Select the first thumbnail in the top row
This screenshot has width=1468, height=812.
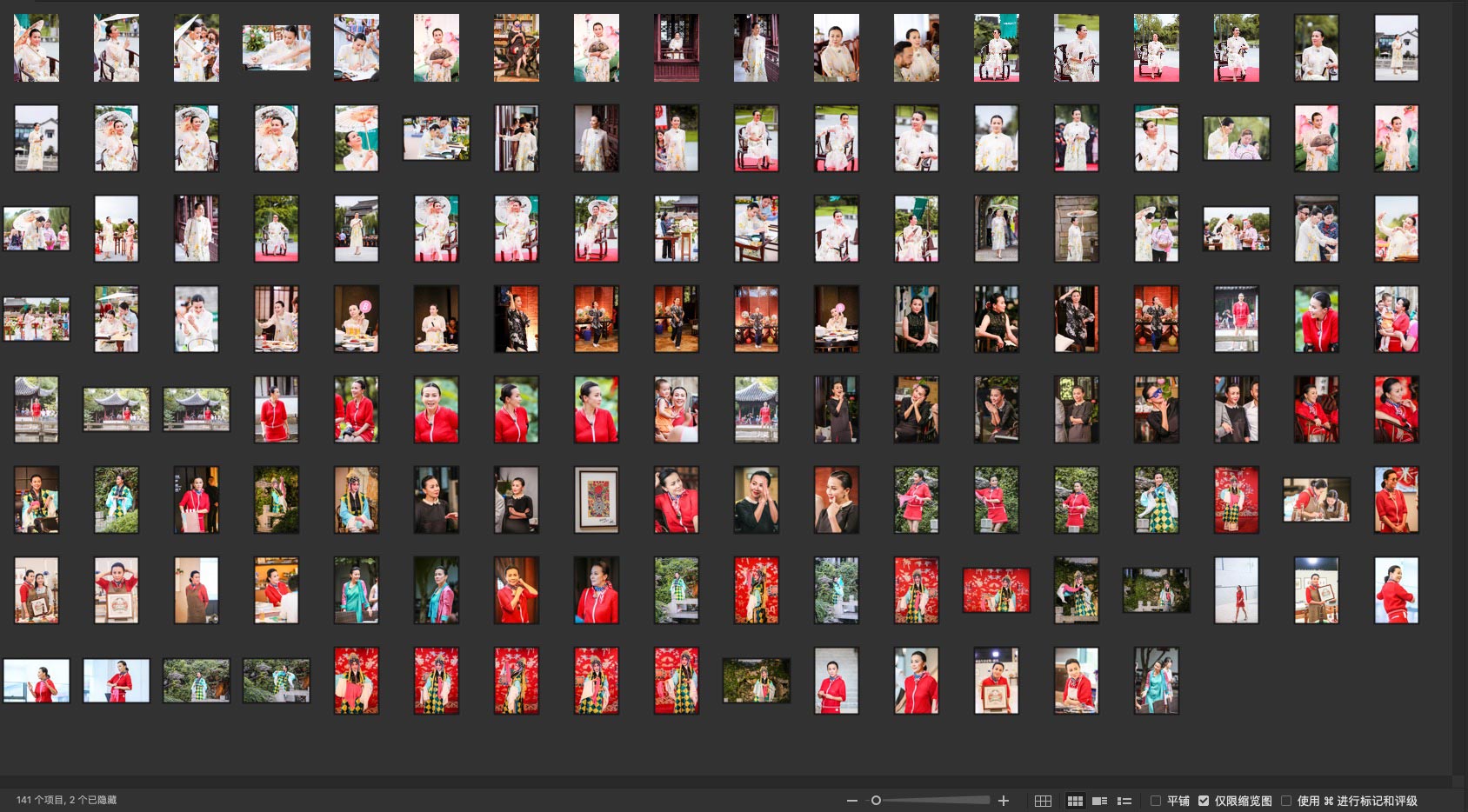[x=37, y=48]
